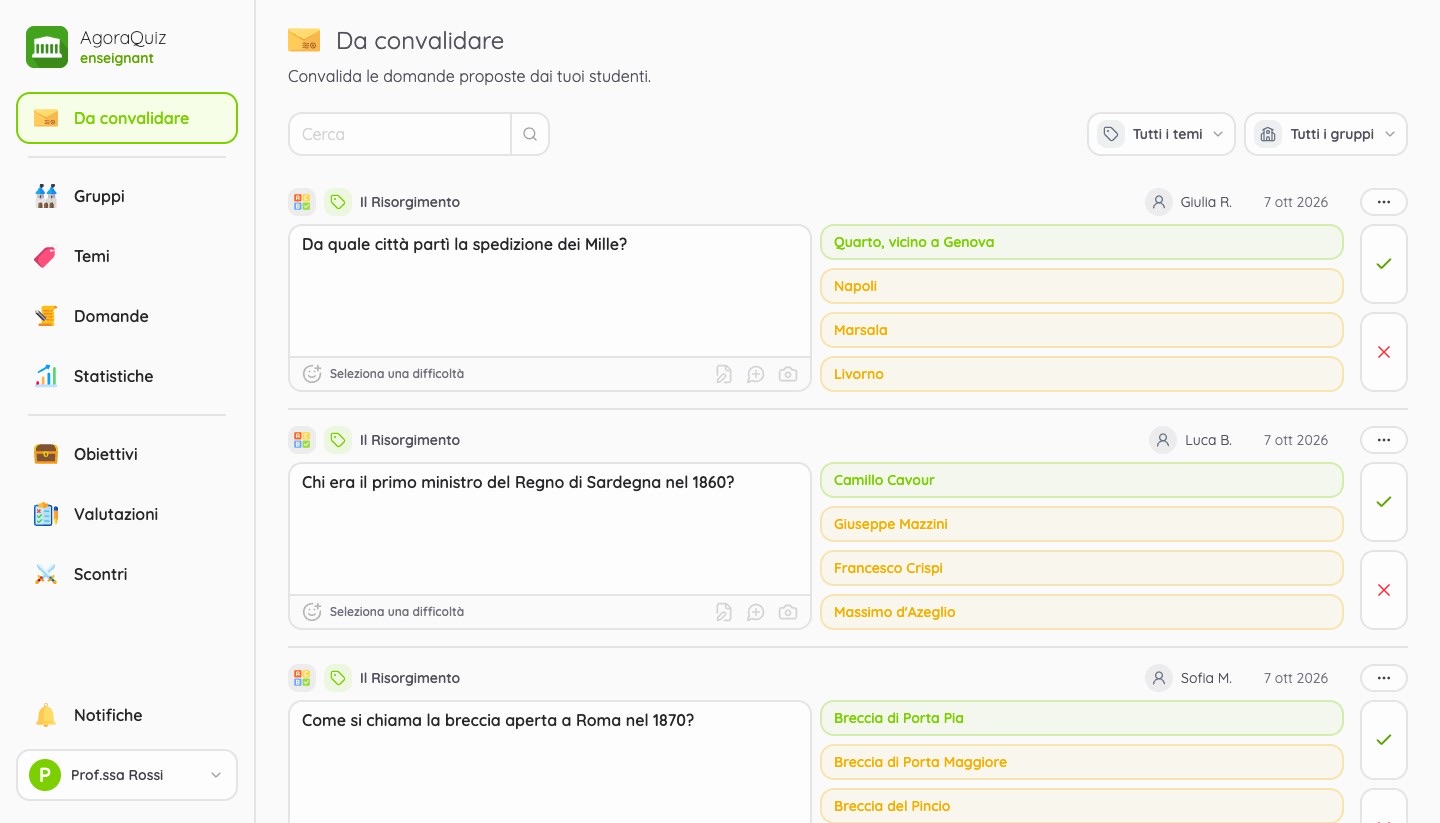Screen dimensions: 1440x823
Task: Approve the Breccia di Porta Pia question
Action: 1384,740
